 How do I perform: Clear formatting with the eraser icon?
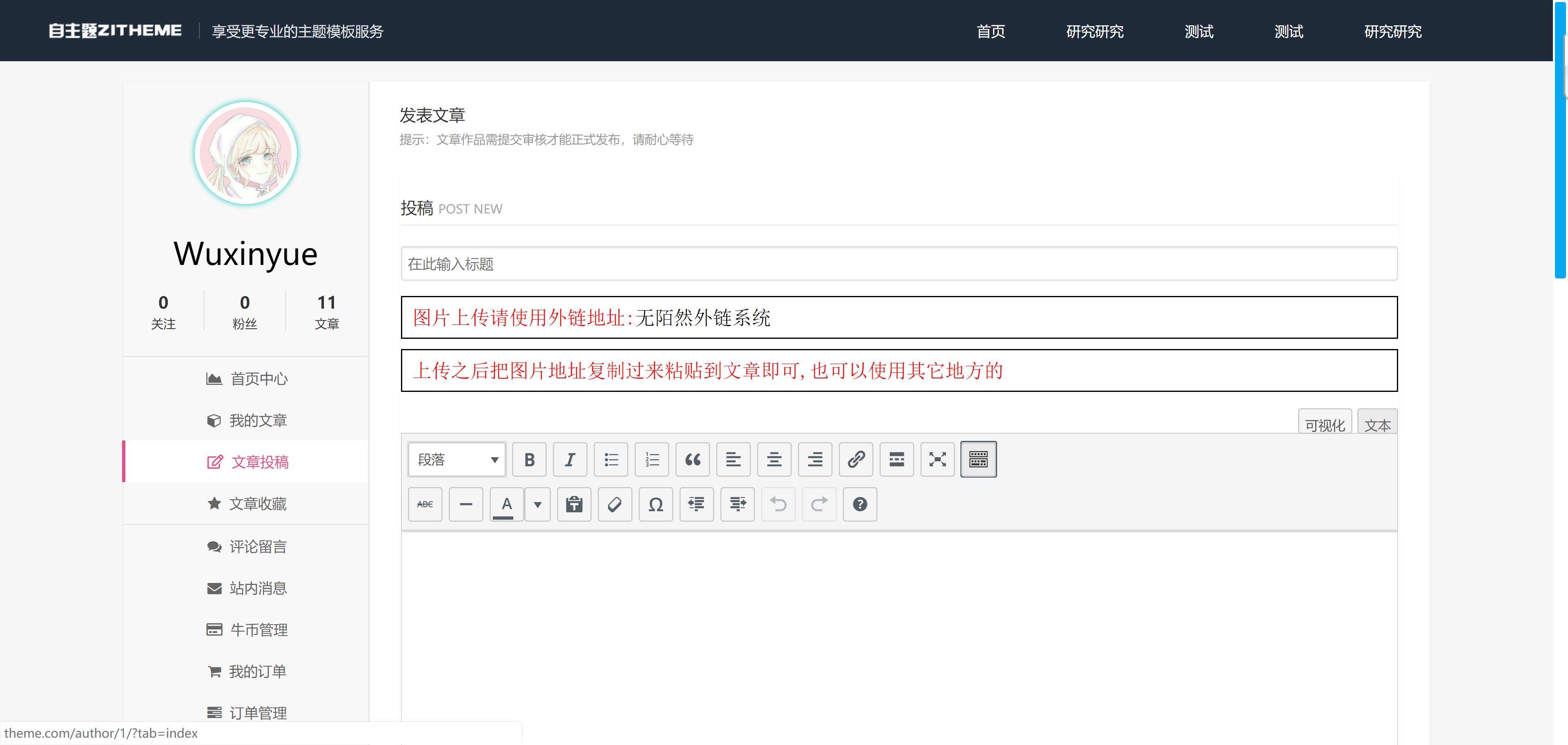(615, 505)
